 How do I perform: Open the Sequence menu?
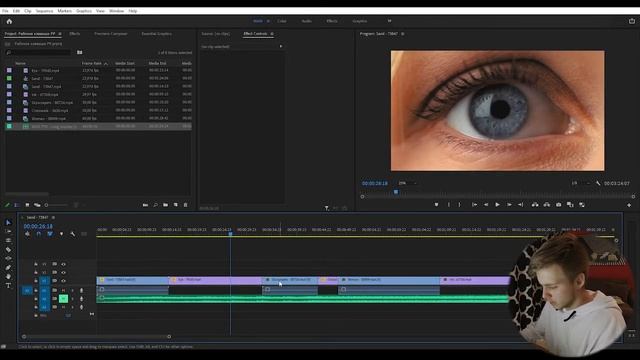coord(44,11)
